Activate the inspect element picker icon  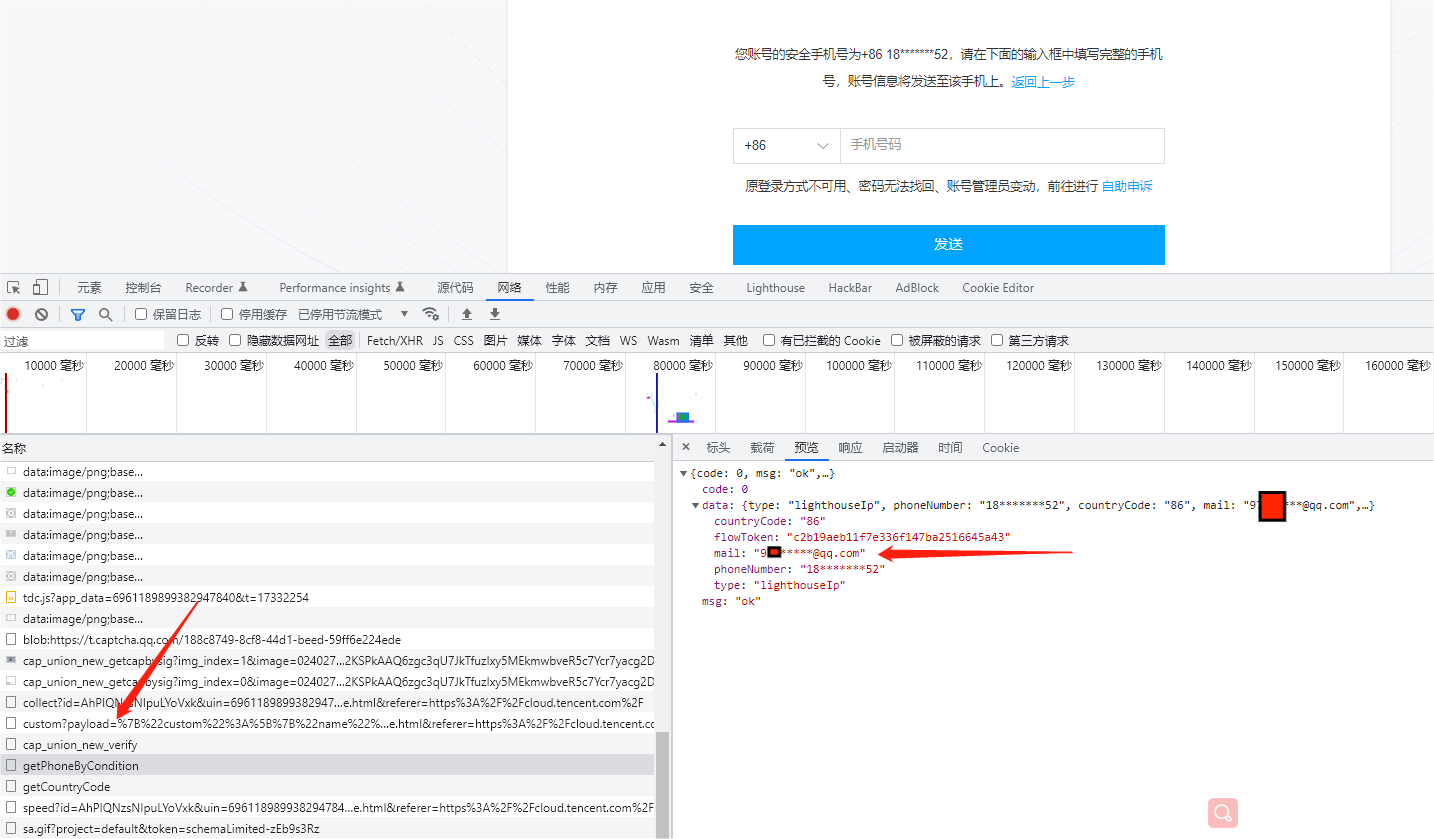click(14, 288)
